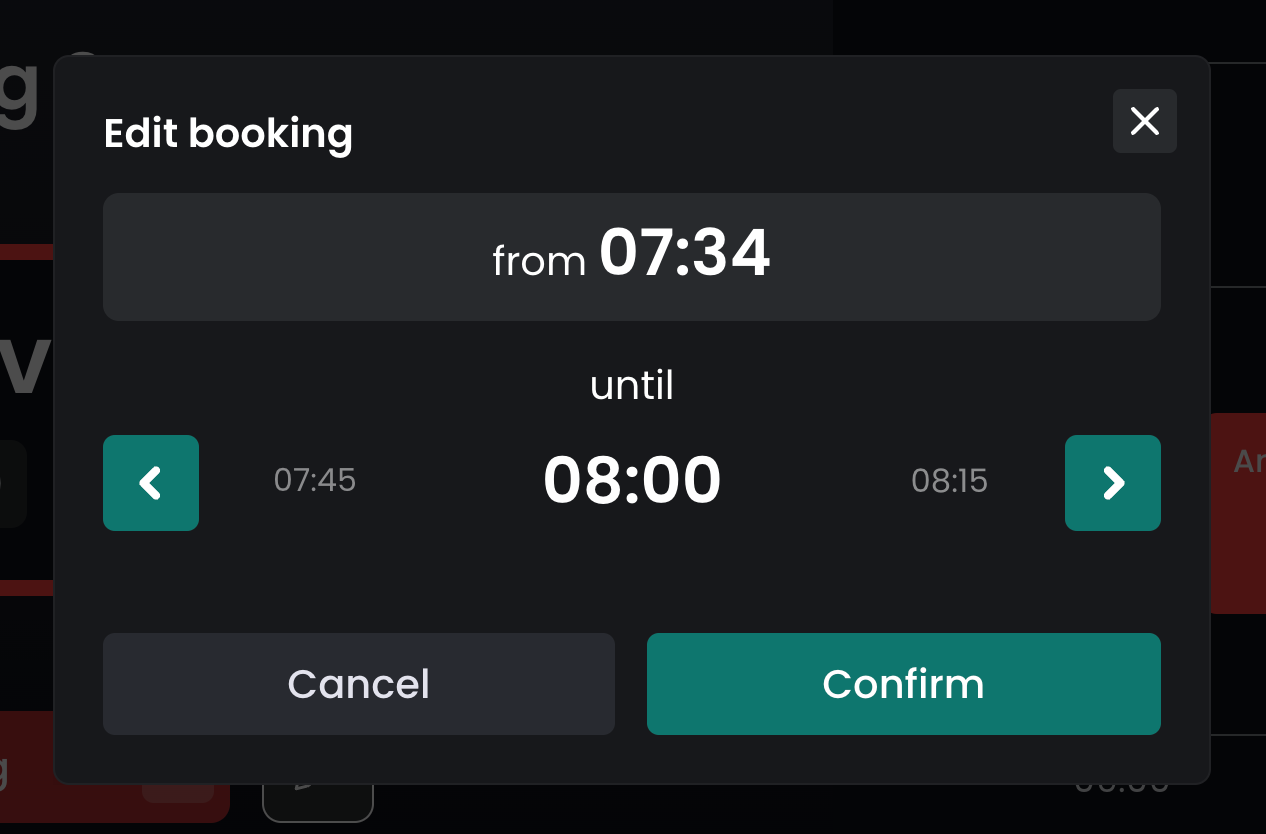Click red horizontal bar left of start time
The image size is (1266, 834).
coord(26,251)
